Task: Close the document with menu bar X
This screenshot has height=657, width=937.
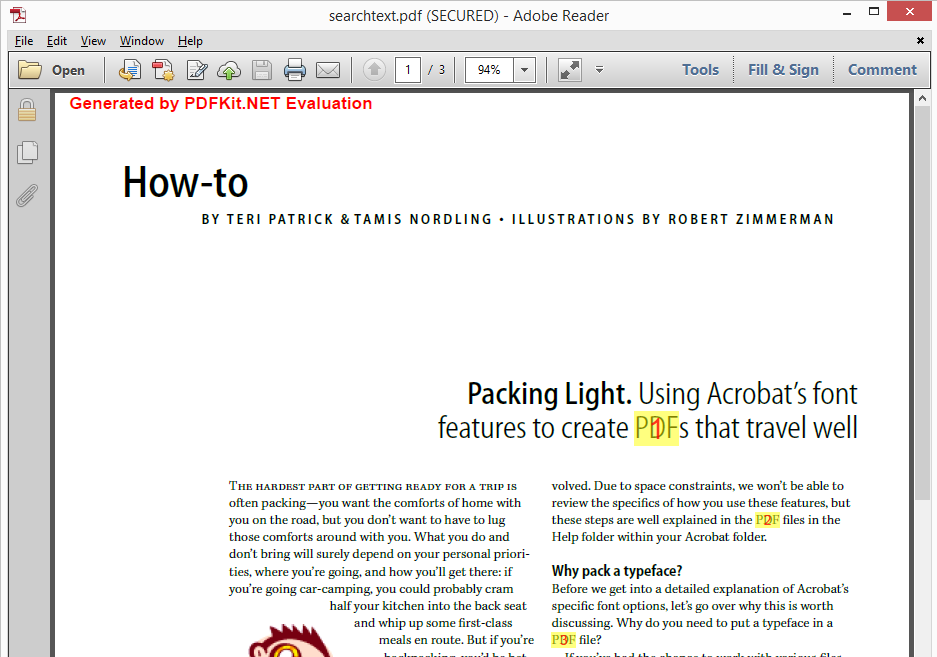Action: [920, 40]
